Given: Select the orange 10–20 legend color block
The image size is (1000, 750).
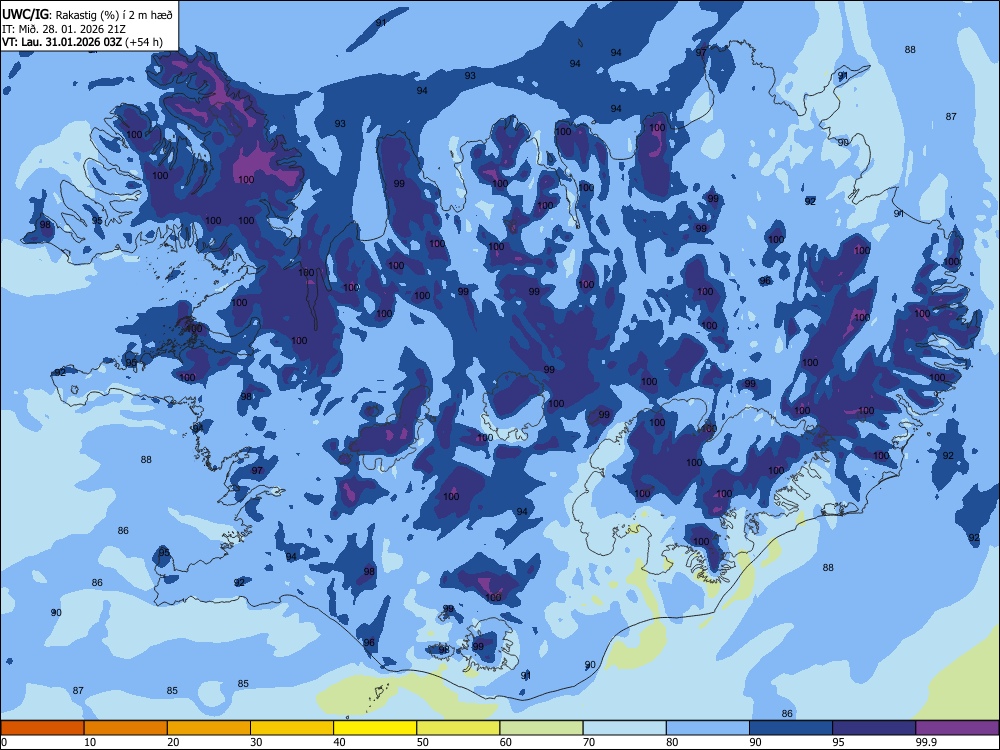Looking at the screenshot, I should point(126,728).
